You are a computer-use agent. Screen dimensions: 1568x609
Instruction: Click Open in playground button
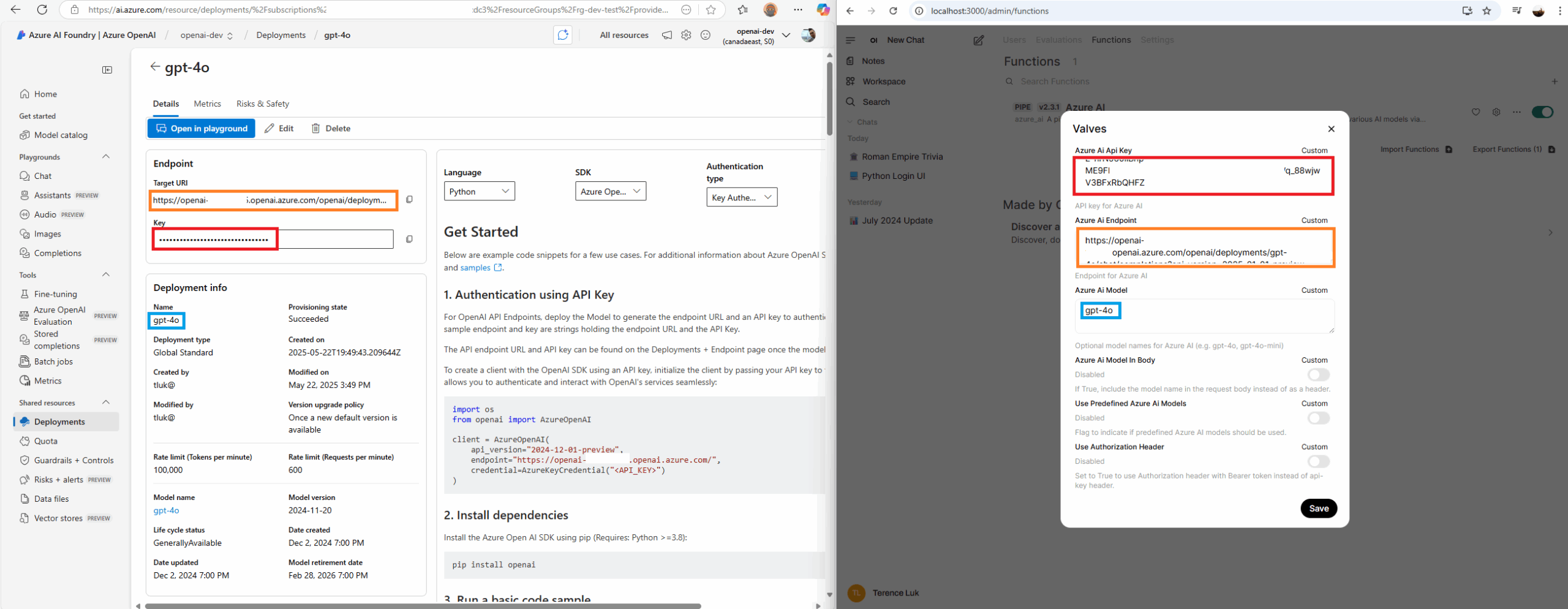point(201,128)
